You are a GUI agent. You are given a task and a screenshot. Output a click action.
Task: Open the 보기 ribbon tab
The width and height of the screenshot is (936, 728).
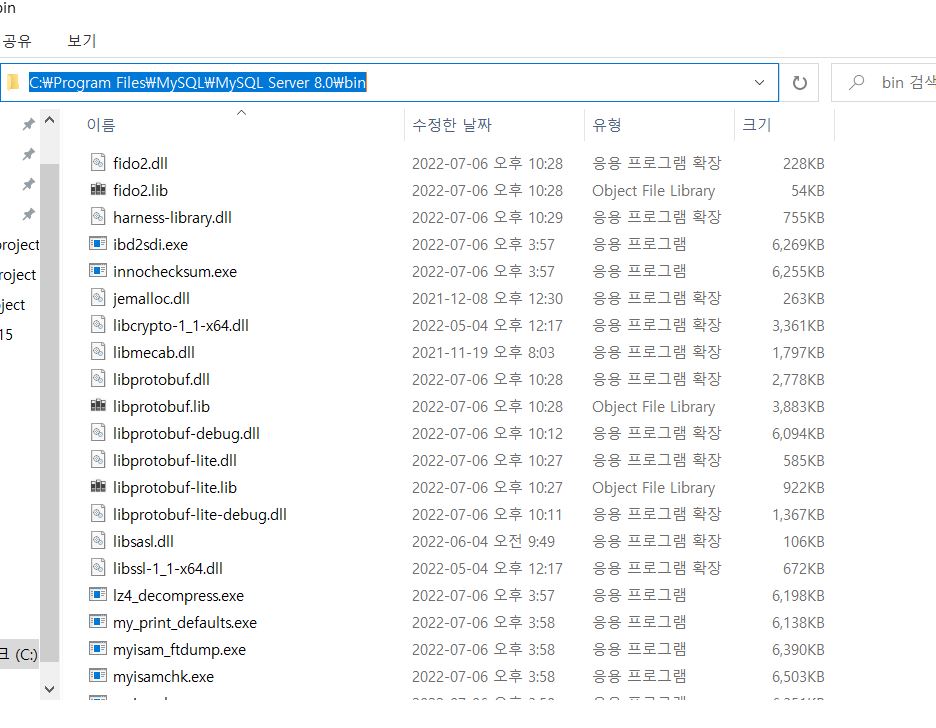82,41
